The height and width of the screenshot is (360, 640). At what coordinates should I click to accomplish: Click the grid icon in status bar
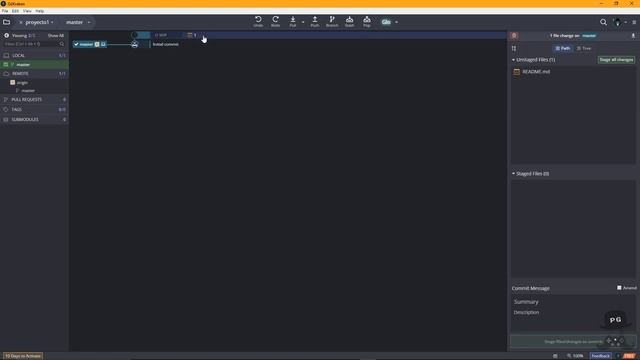point(555,356)
